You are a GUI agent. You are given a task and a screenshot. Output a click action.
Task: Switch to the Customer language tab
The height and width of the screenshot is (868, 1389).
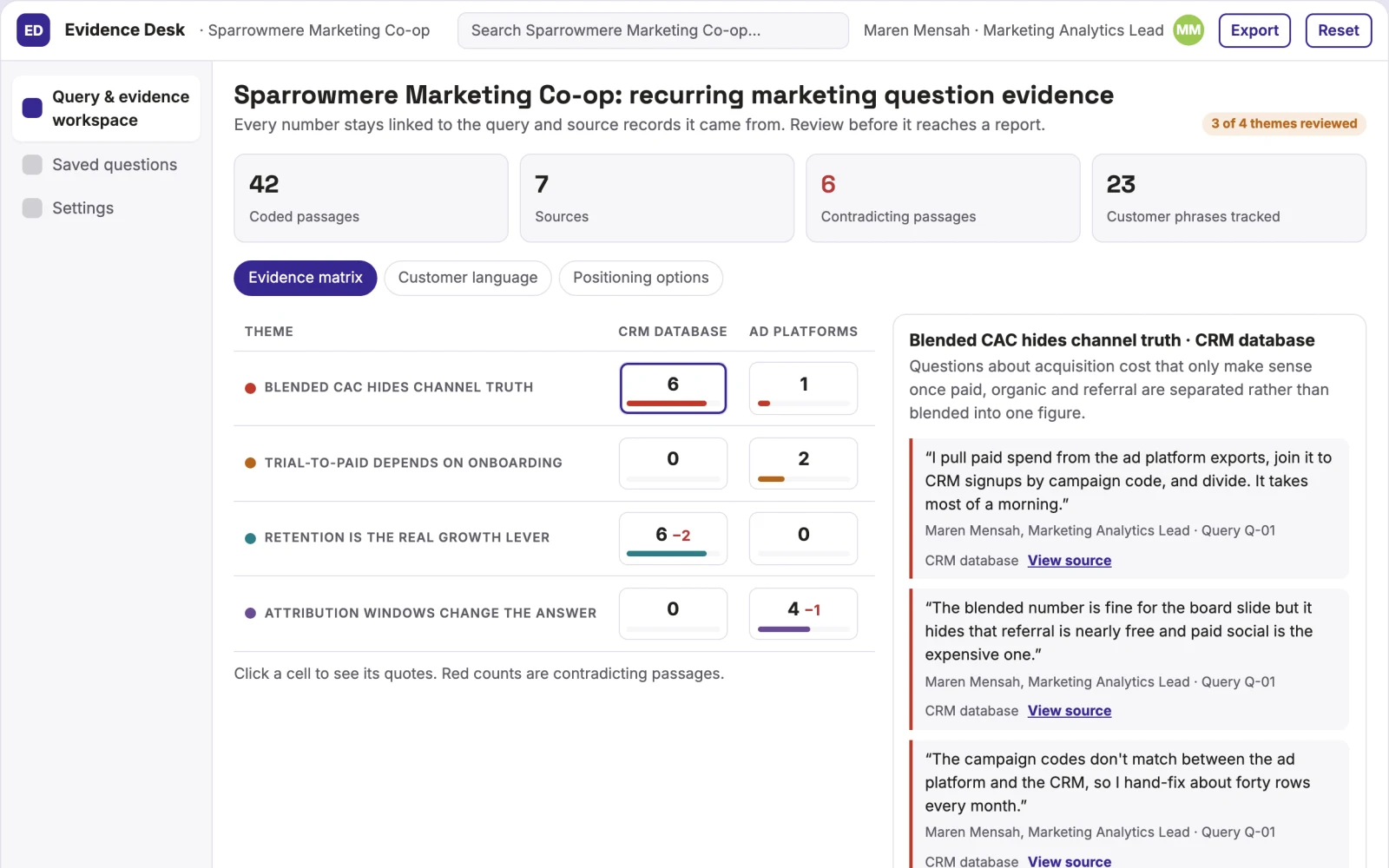pos(467,278)
